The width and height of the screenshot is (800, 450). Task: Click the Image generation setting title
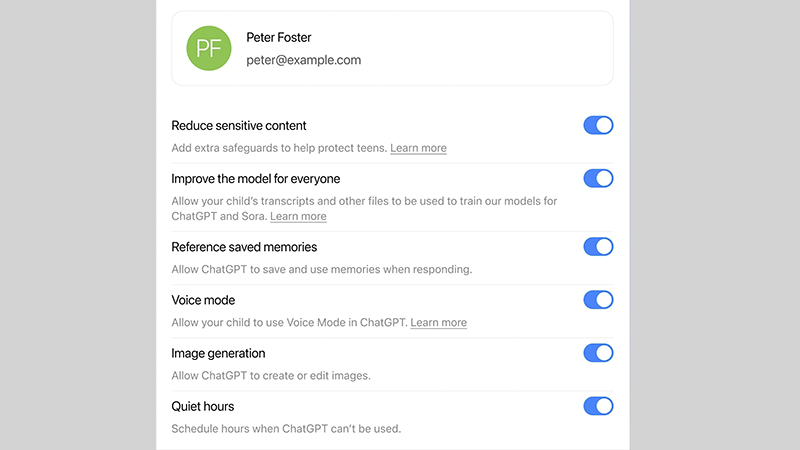218,353
